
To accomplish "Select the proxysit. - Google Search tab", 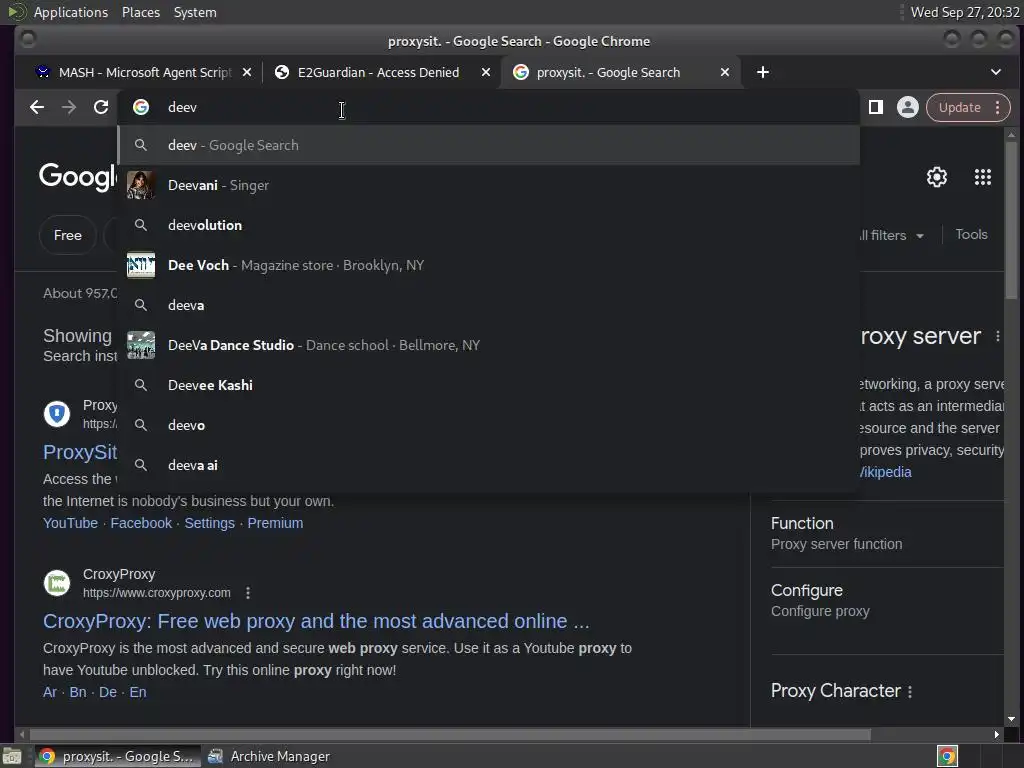I will point(607,72).
